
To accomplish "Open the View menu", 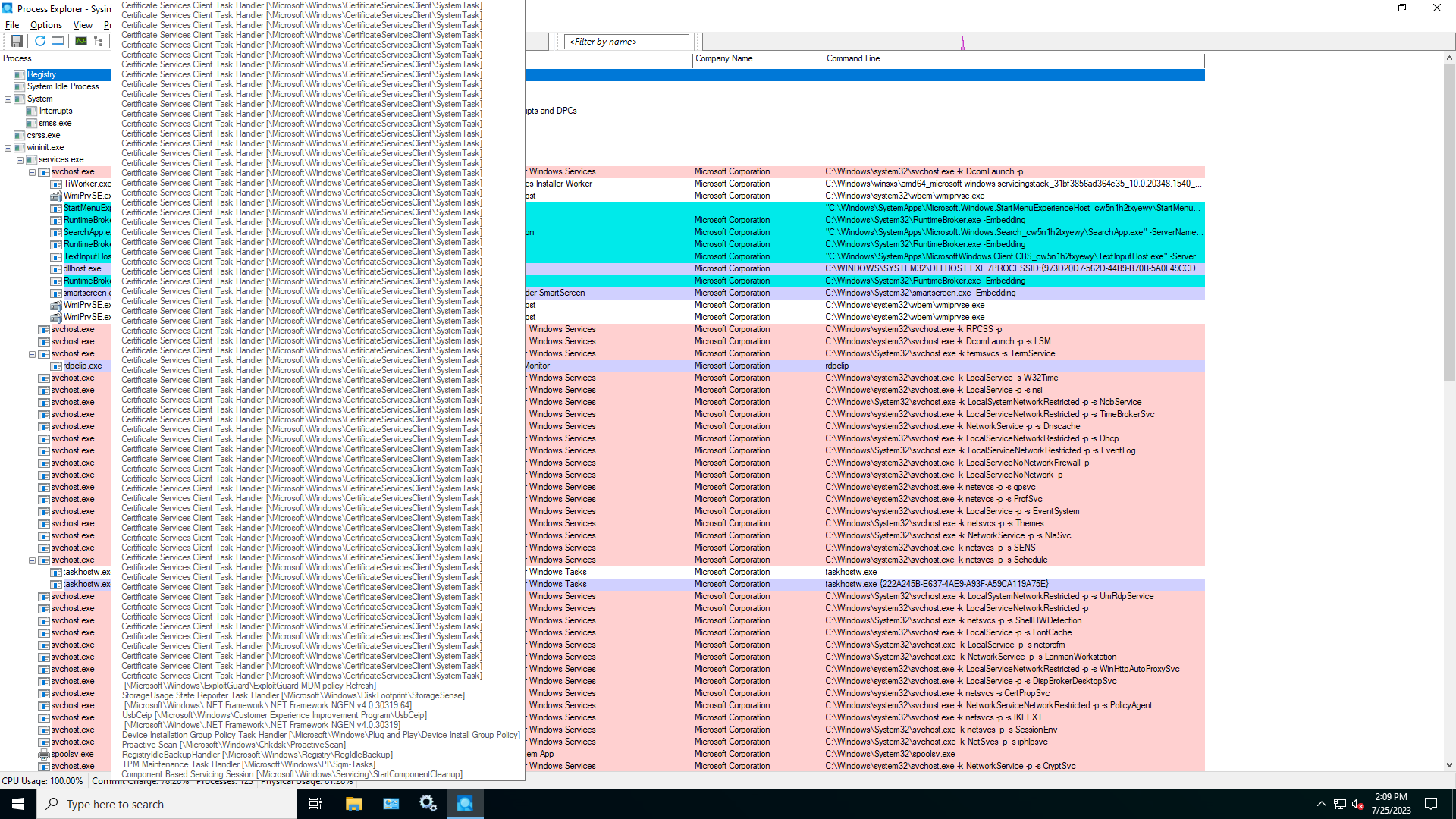I will click(x=83, y=25).
